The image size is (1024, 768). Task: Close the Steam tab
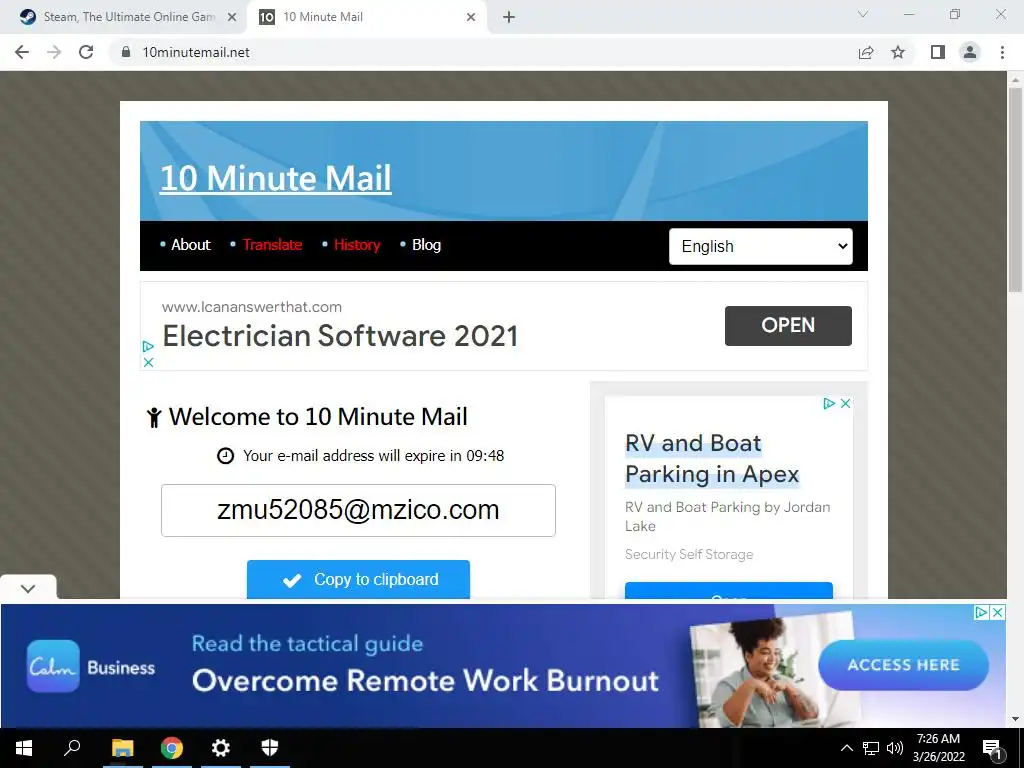pyautogui.click(x=232, y=17)
